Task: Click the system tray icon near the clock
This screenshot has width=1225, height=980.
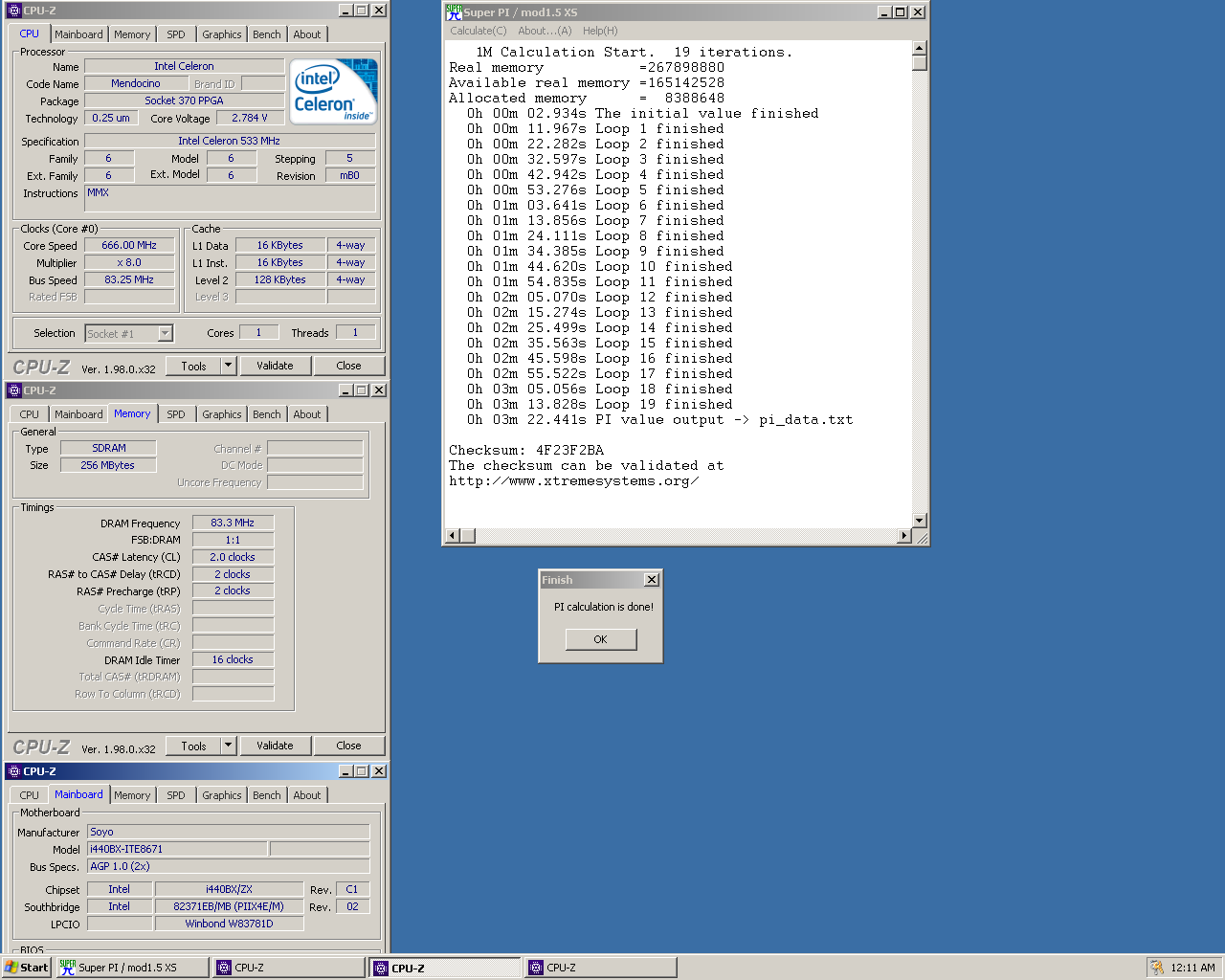Action: point(1157,968)
